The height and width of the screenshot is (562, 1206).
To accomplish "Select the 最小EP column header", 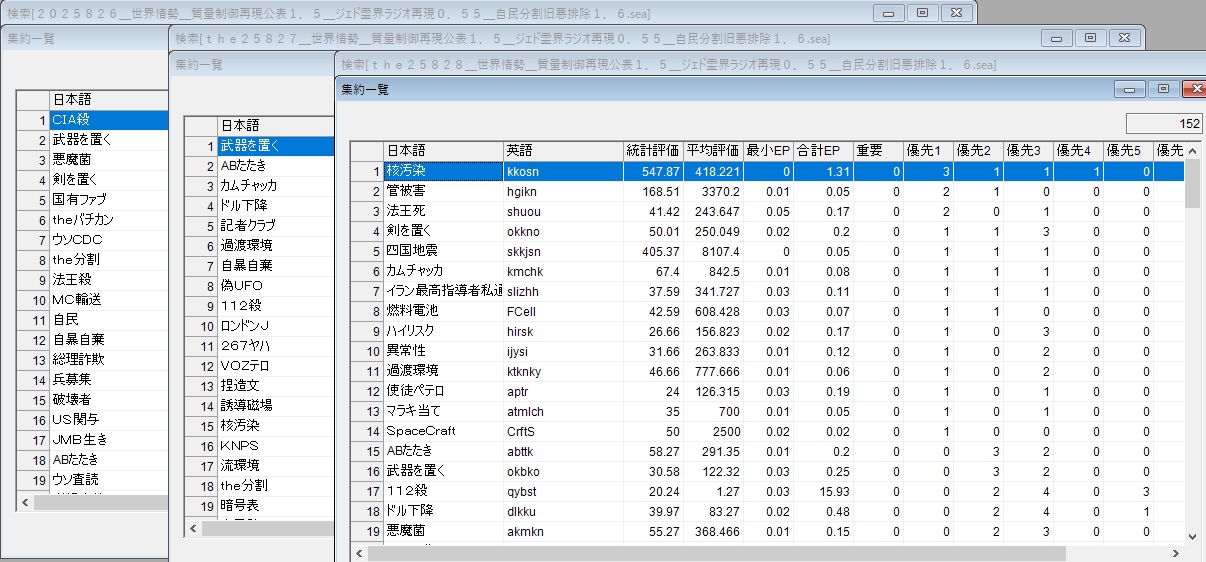I will click(768, 151).
